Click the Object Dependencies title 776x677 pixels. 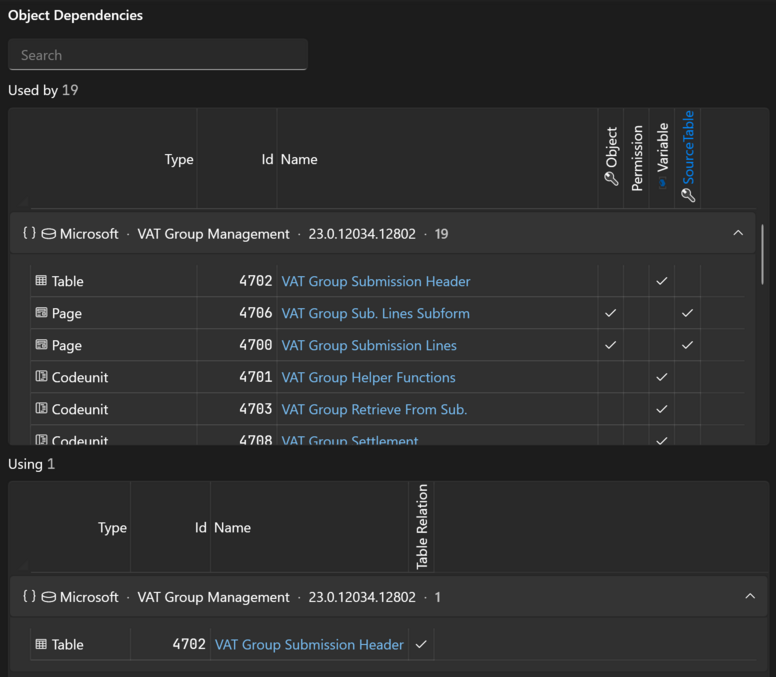coord(75,15)
